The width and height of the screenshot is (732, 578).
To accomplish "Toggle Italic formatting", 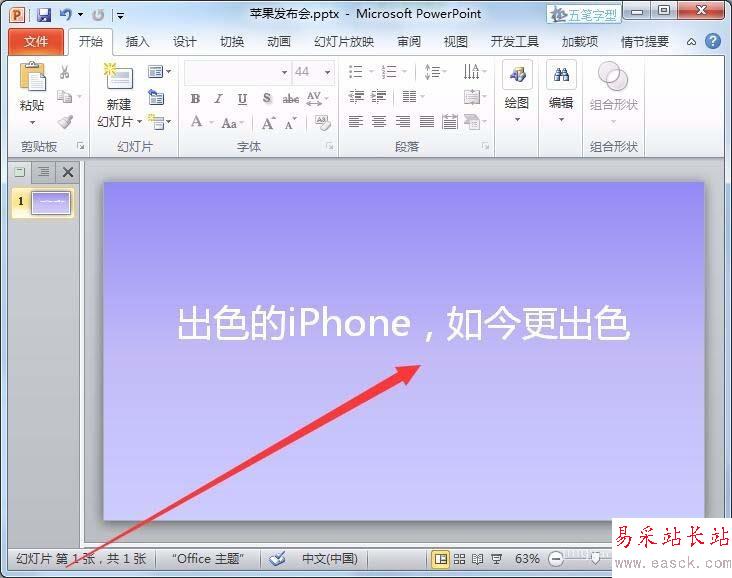I will [x=218, y=99].
